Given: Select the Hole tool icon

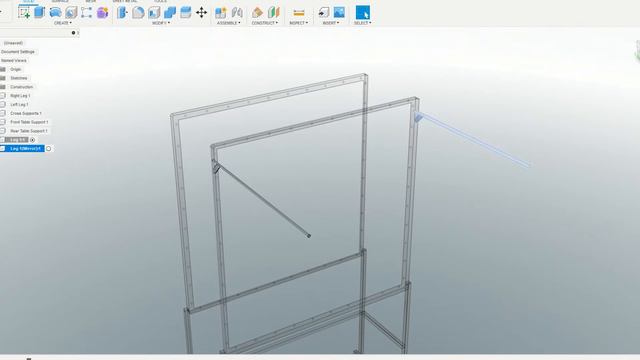Looking at the screenshot, I should click(x=71, y=13).
